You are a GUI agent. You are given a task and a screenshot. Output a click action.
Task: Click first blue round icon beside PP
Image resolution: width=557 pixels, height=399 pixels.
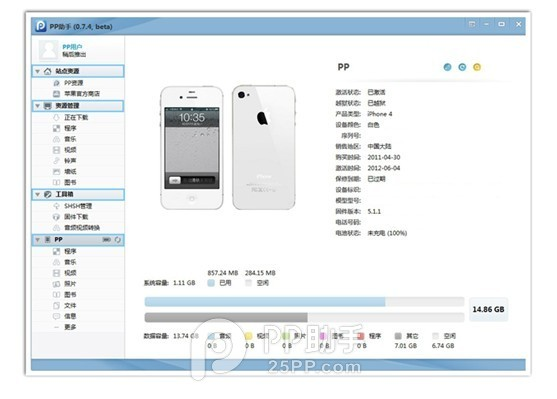tap(447, 67)
